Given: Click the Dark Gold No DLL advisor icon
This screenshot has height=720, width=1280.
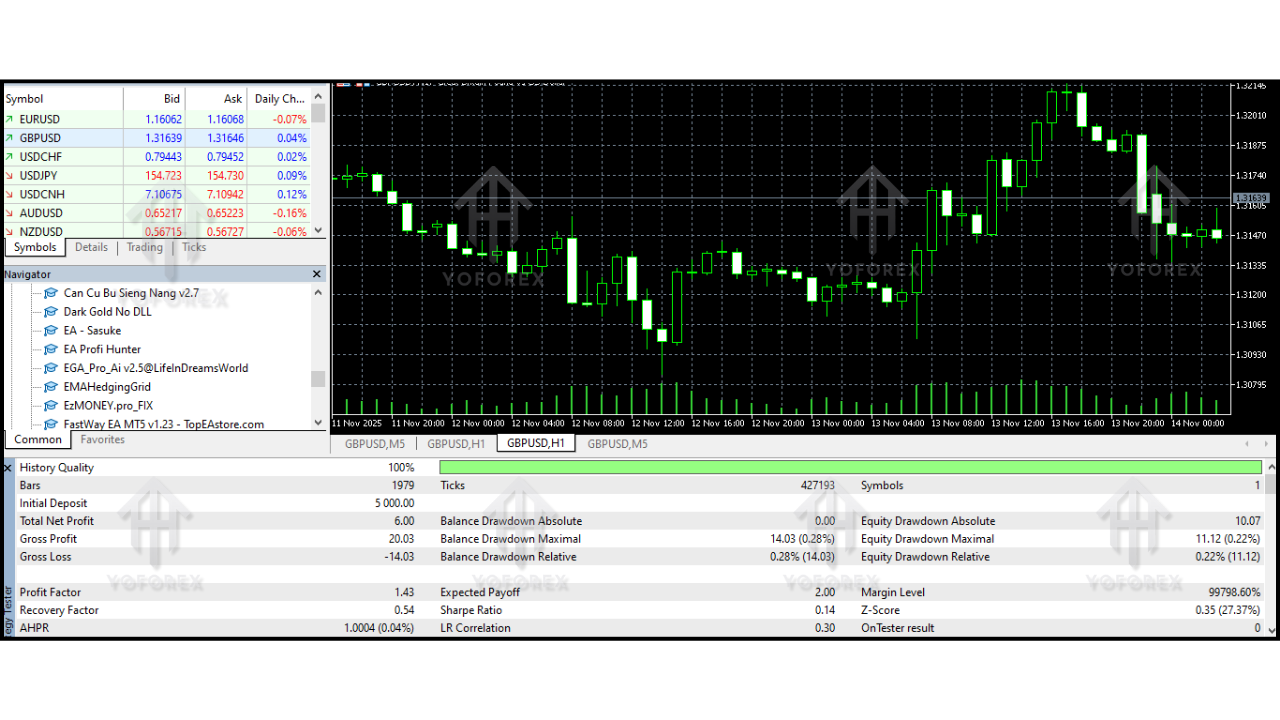Looking at the screenshot, I should point(51,312).
